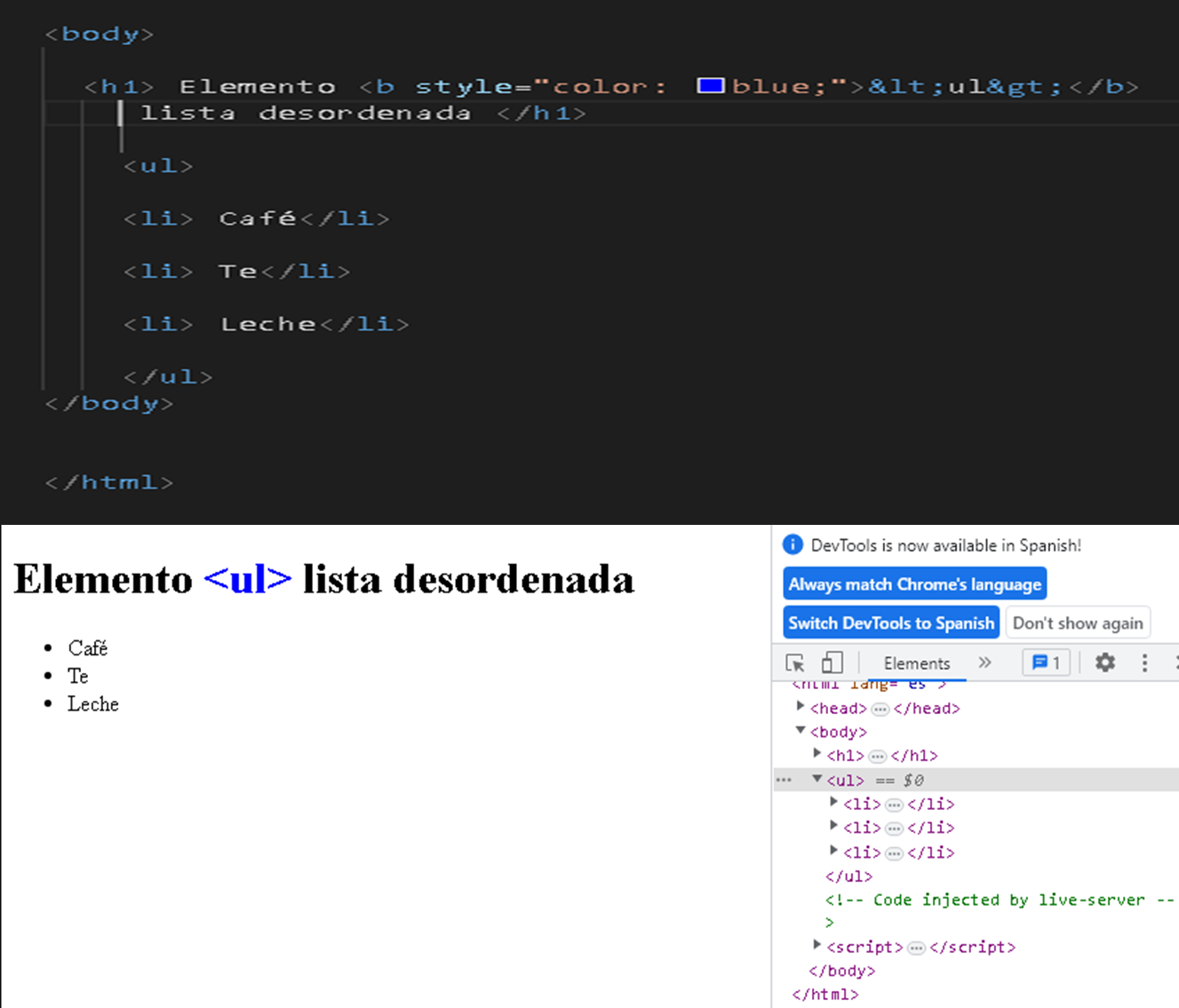
Task: Open the issues counter showing 1
Action: point(1046,663)
